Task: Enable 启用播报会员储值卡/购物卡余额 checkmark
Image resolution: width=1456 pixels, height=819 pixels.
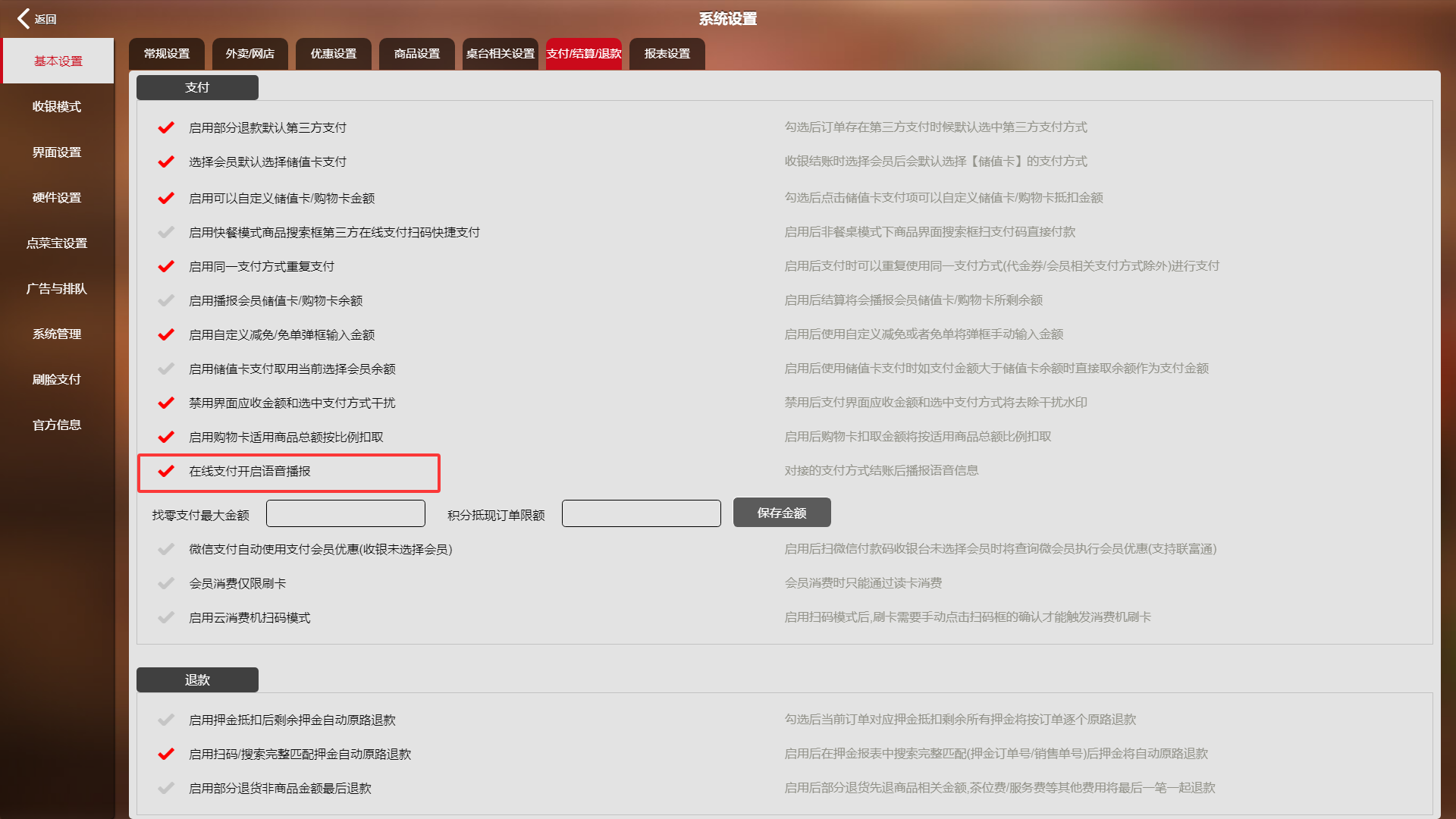Action: 166,300
